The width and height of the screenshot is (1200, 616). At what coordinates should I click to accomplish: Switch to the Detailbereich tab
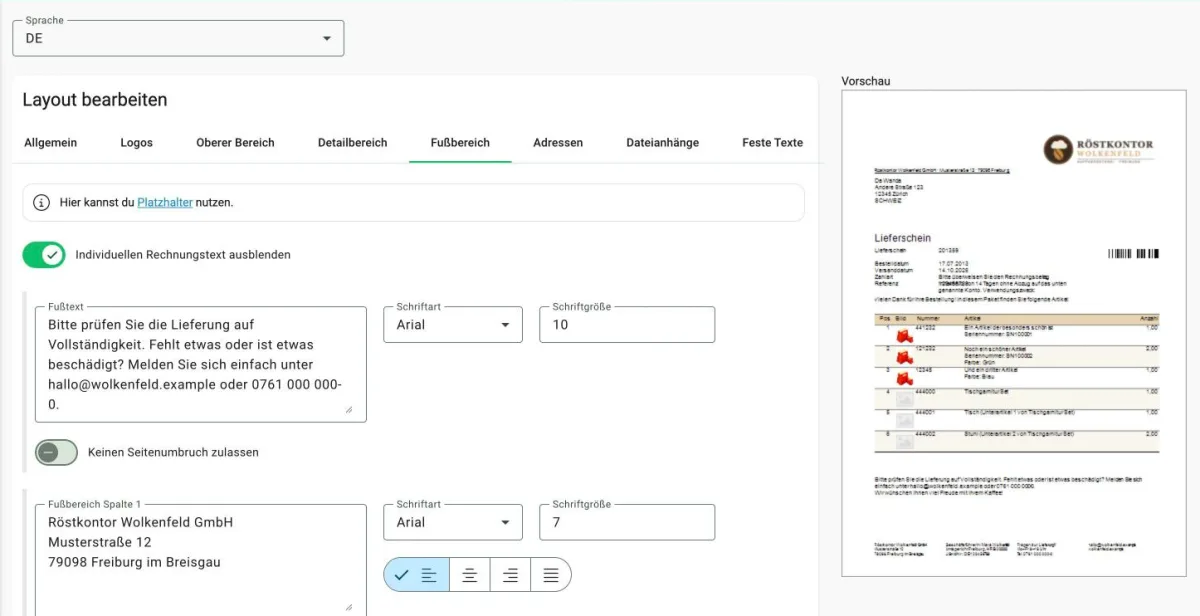click(352, 143)
